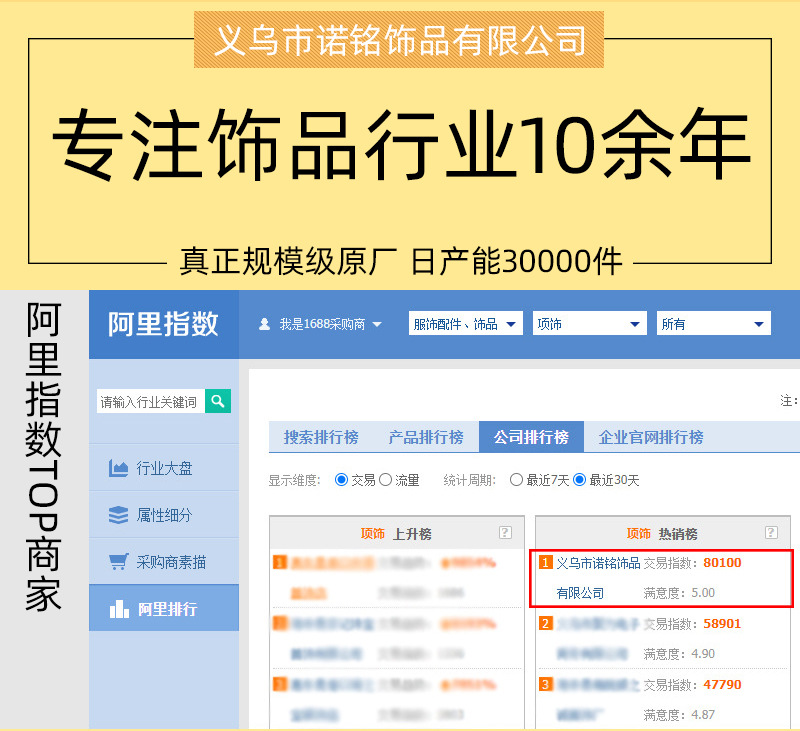This screenshot has width=800, height=731.
Task: Click the help question icon on 热销榜
Action: coord(771,533)
